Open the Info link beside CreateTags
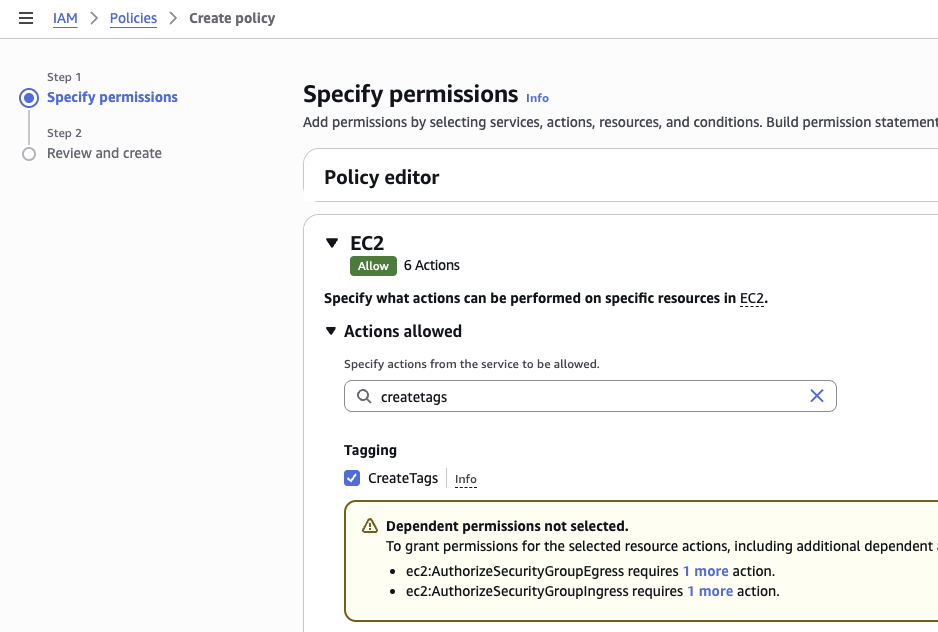The height and width of the screenshot is (632, 938). coord(465,480)
